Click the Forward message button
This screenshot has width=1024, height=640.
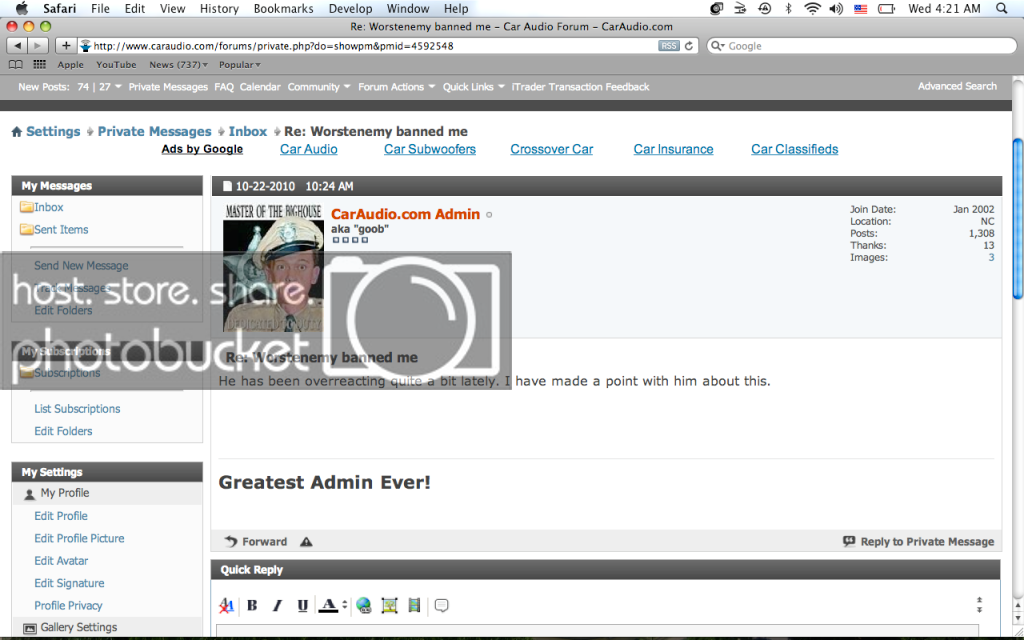[256, 541]
